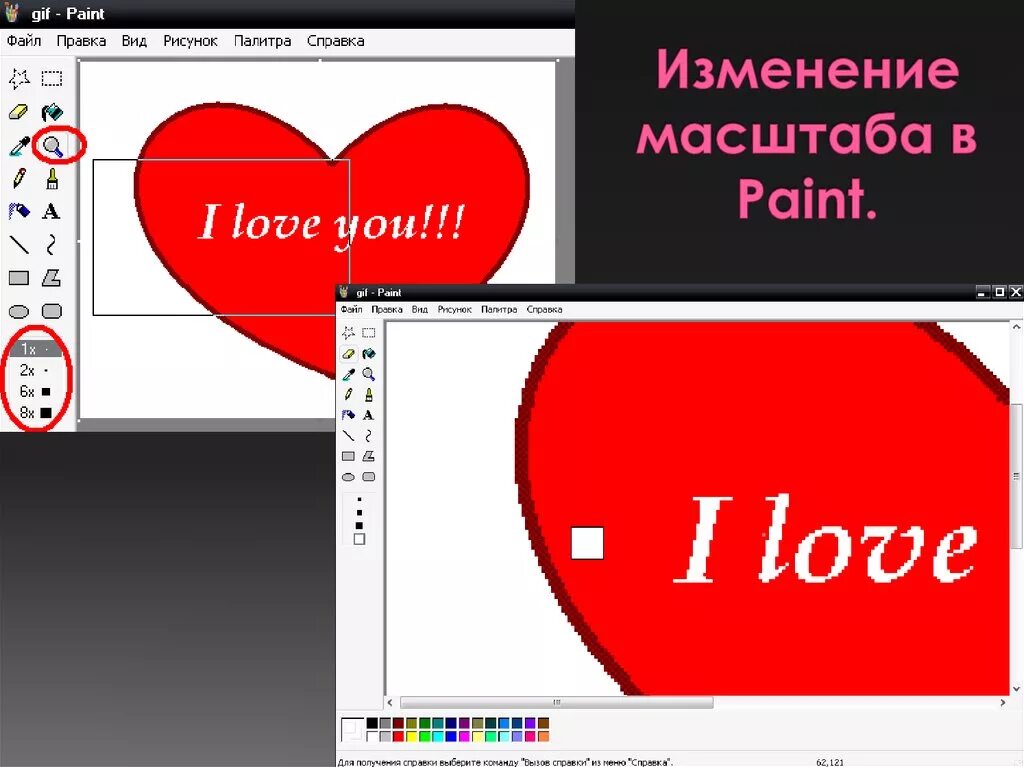Open Правка menu in front Paint window
The height and width of the screenshot is (767, 1024).
pos(387,310)
